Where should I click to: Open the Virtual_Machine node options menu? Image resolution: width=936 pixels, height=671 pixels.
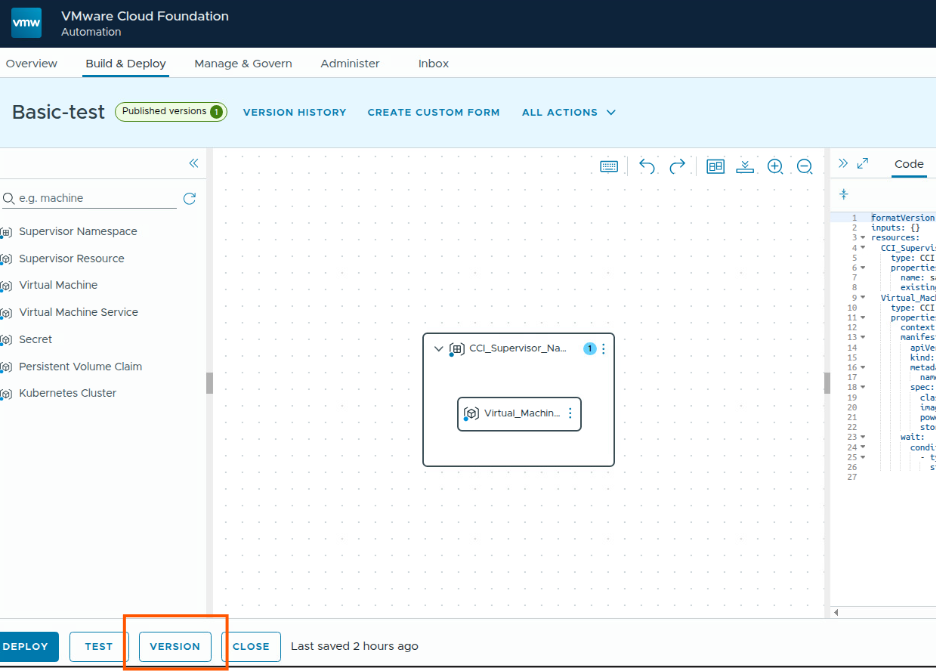[x=570, y=413]
